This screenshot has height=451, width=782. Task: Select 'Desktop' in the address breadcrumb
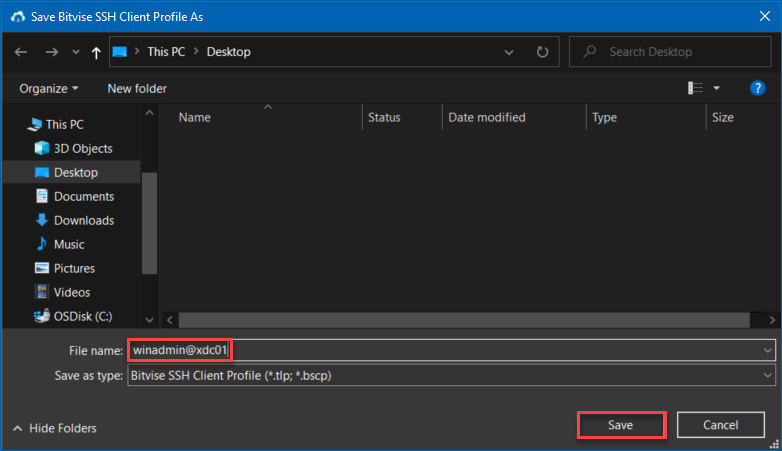[228, 52]
